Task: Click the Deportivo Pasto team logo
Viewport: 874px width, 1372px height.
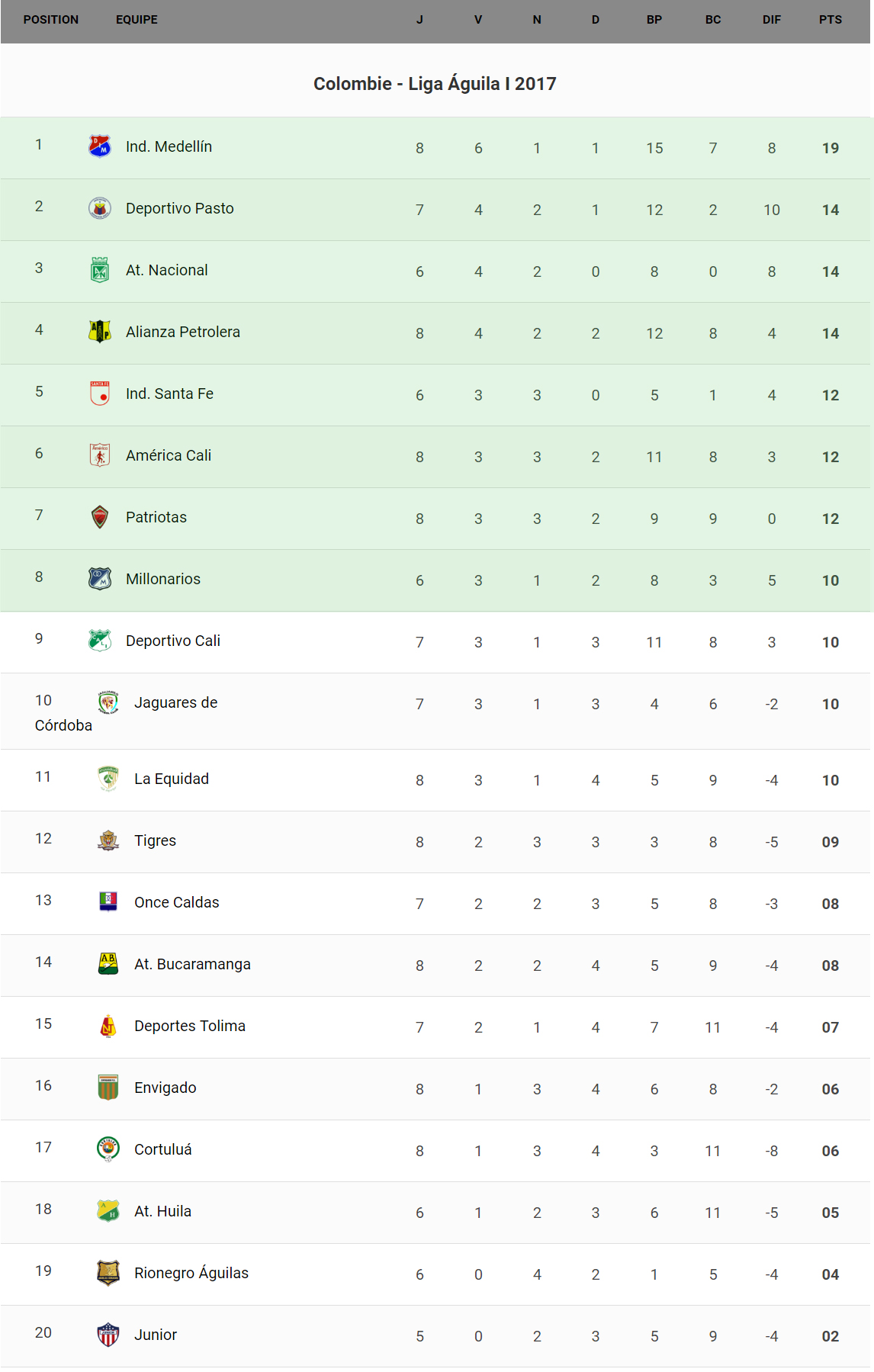Action: (x=100, y=207)
